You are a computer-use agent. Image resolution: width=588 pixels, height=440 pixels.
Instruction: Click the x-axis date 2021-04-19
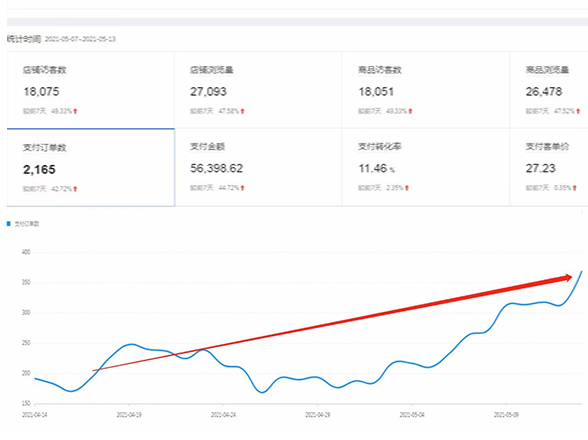[129, 415]
